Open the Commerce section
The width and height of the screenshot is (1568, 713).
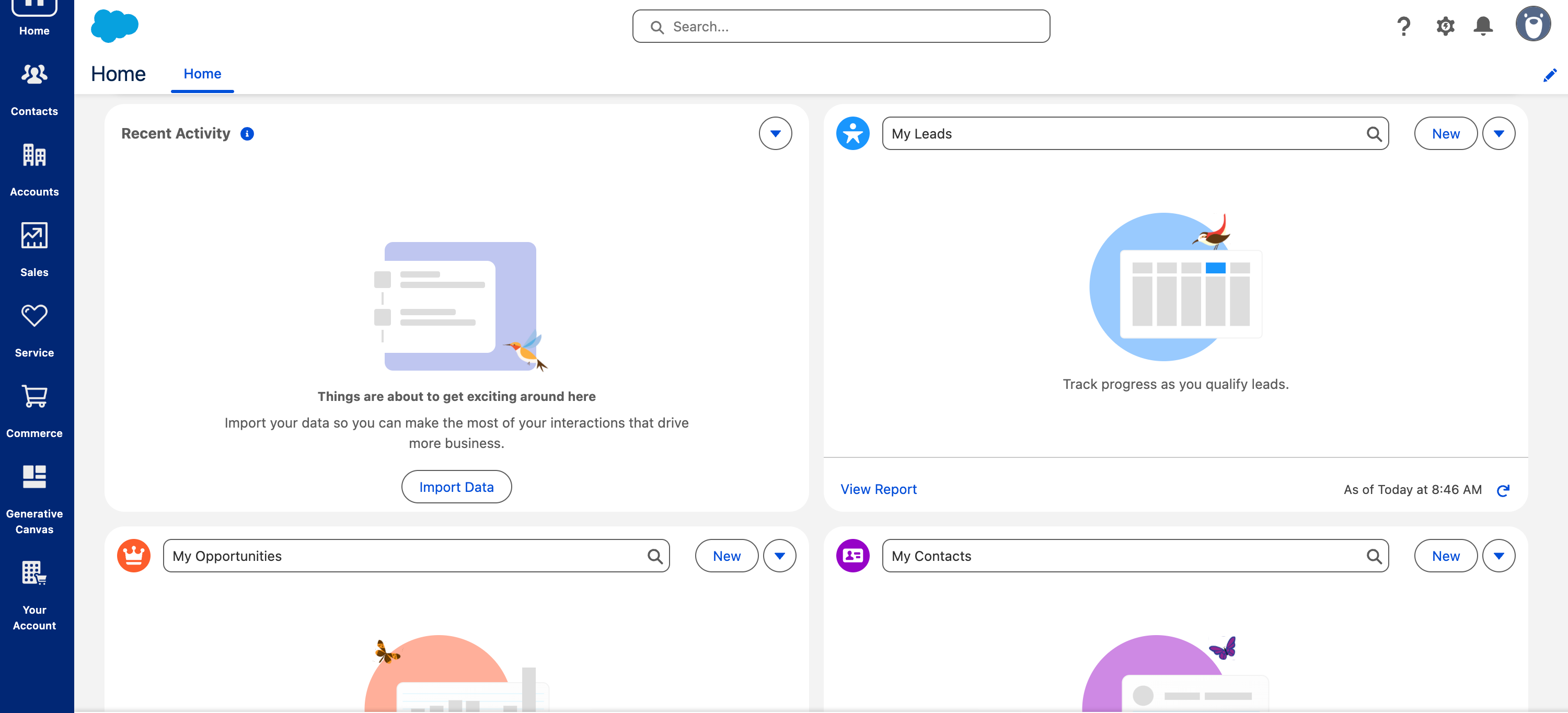(34, 411)
